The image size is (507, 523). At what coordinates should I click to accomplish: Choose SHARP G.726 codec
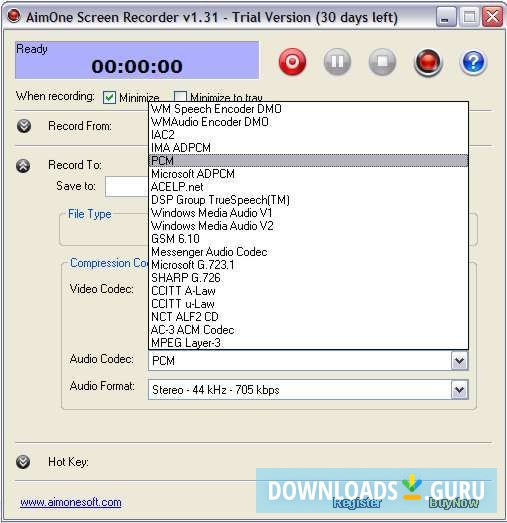point(309,278)
